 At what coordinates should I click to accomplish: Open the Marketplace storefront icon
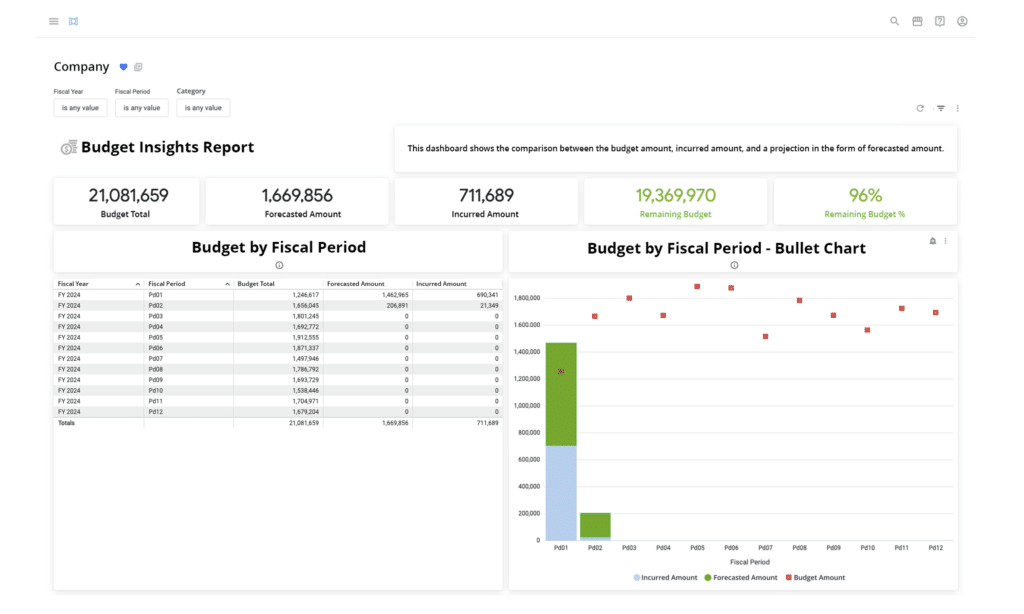pyautogui.click(x=917, y=21)
